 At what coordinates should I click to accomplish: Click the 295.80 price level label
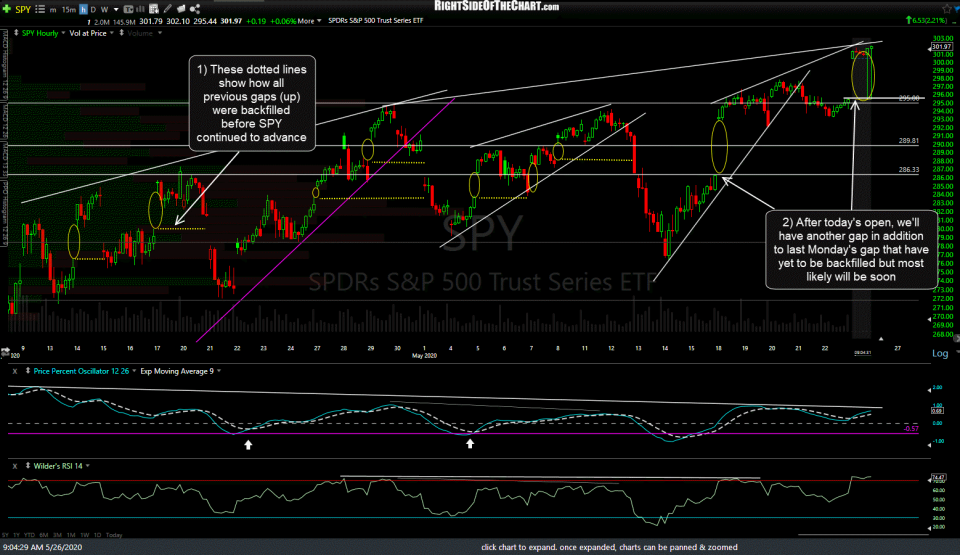909,98
